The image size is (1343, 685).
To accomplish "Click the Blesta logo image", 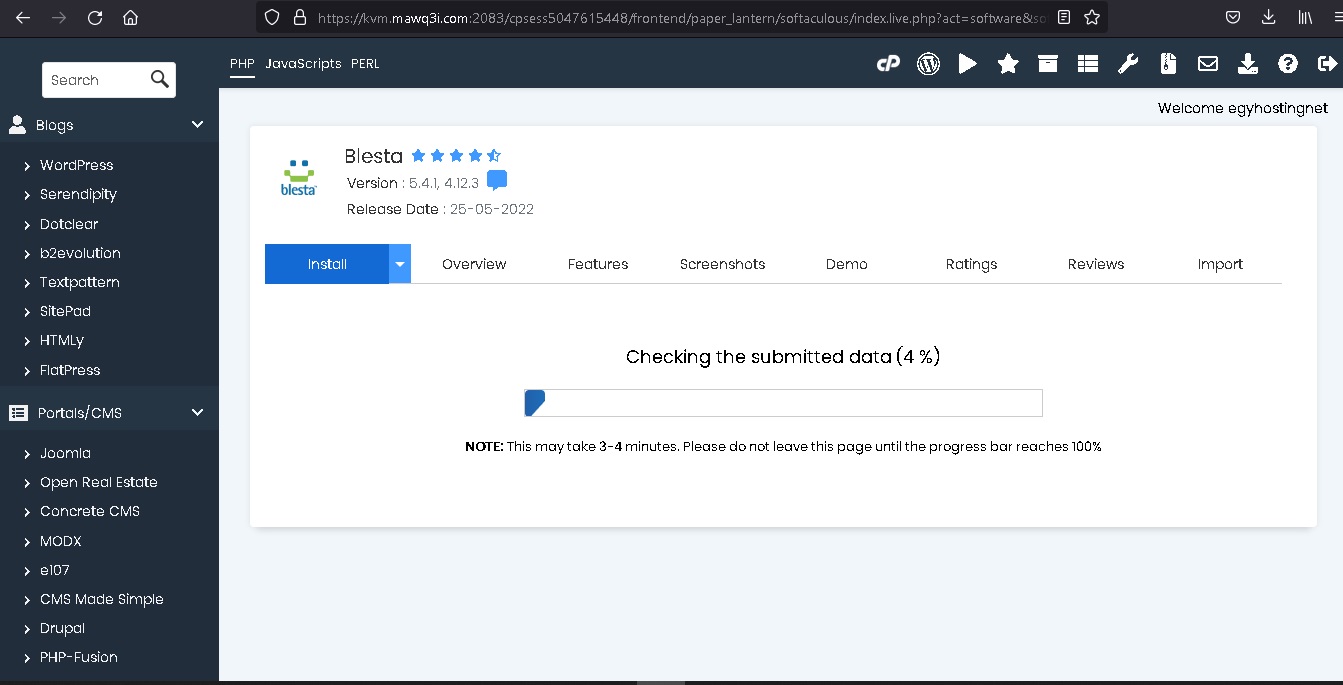I will pyautogui.click(x=299, y=177).
